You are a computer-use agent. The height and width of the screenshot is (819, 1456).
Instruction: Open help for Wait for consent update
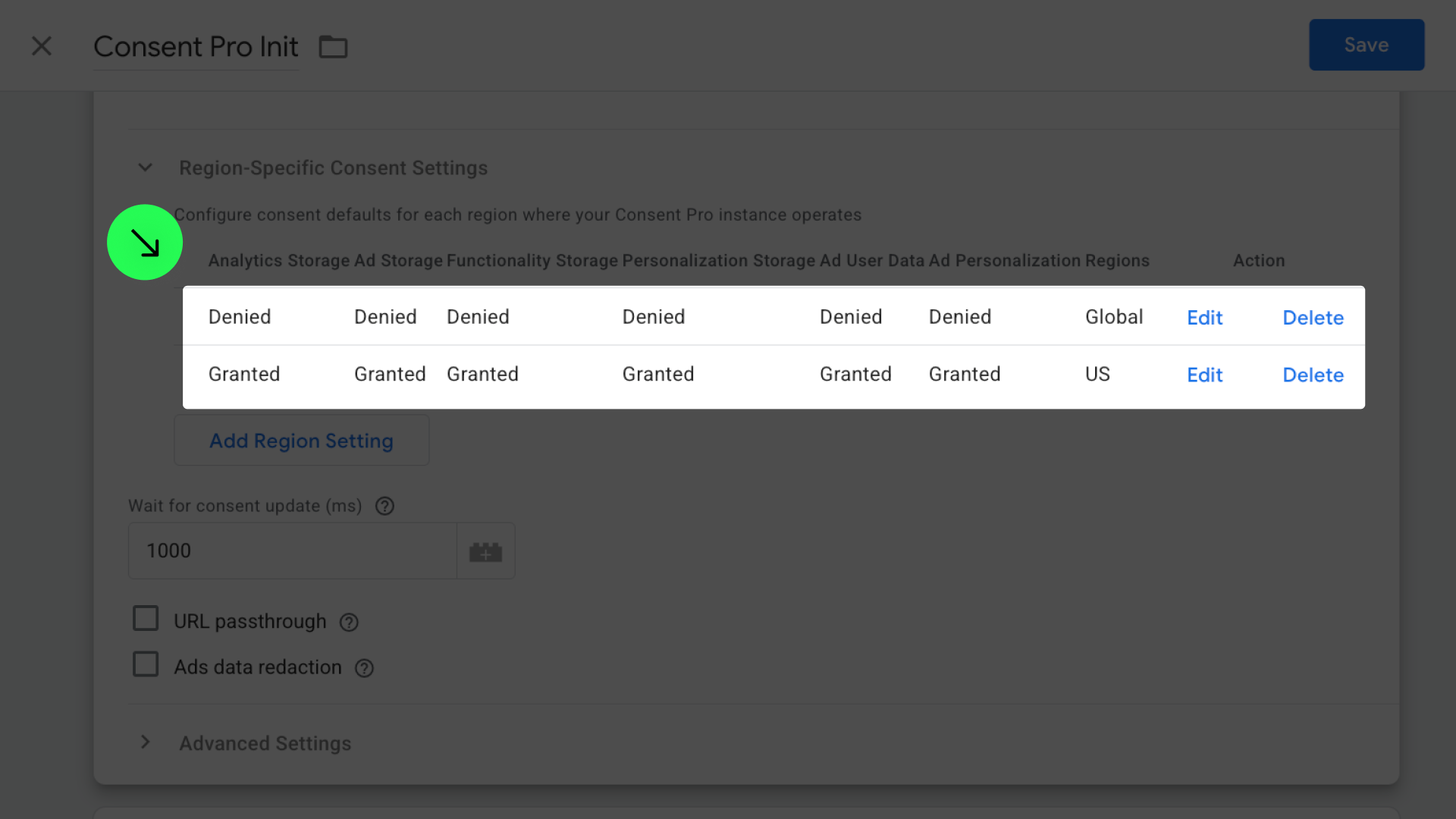pyautogui.click(x=385, y=506)
